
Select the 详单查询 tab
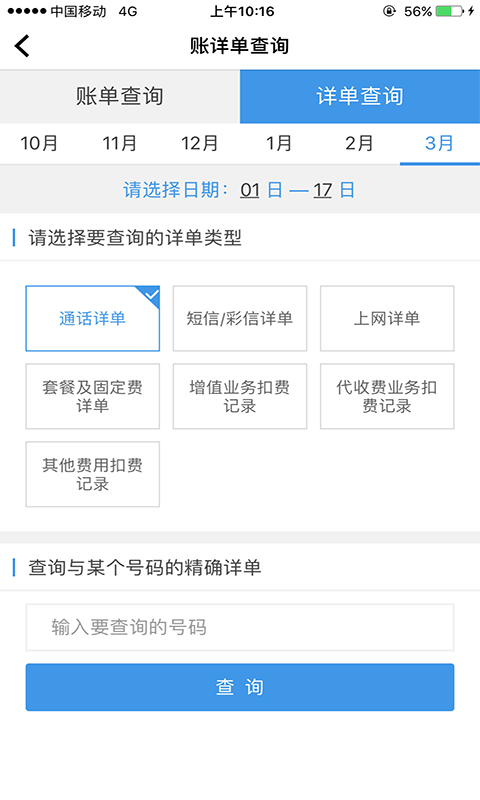pos(360,96)
